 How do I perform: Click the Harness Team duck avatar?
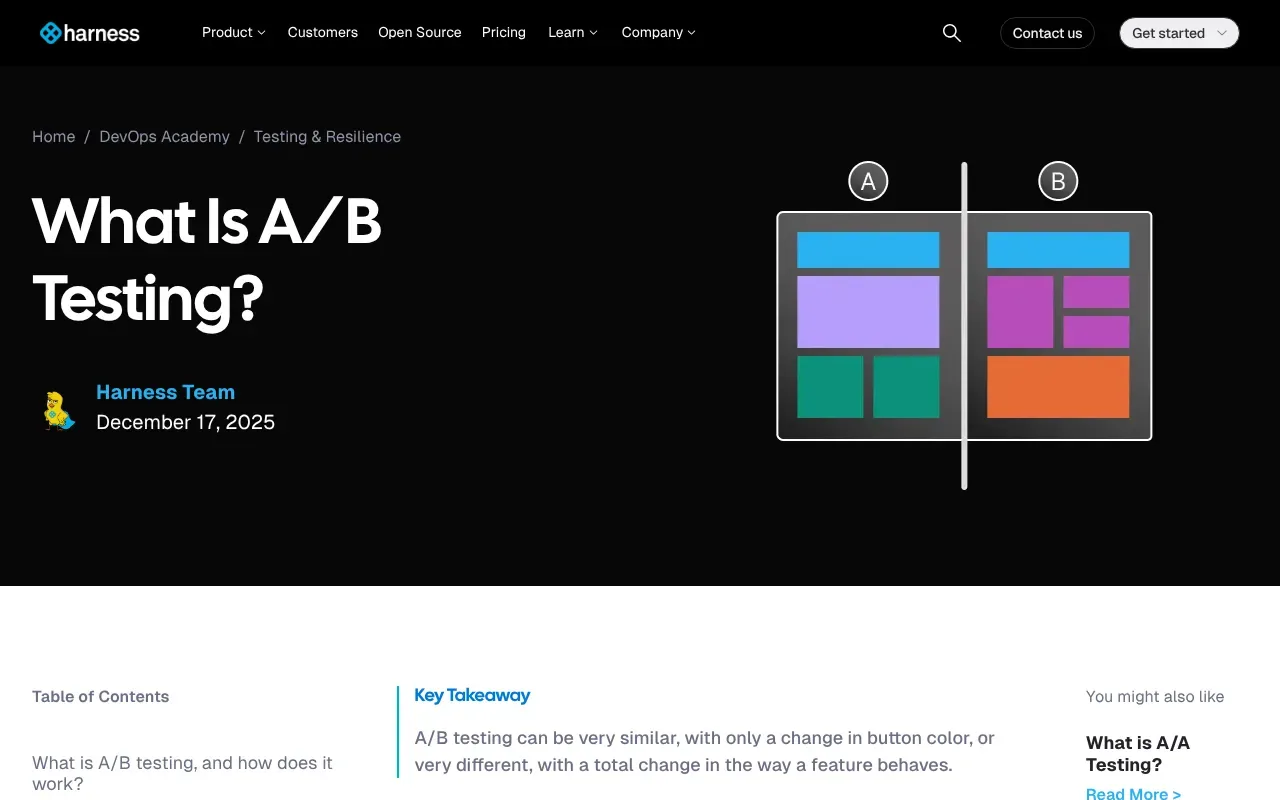point(59,410)
